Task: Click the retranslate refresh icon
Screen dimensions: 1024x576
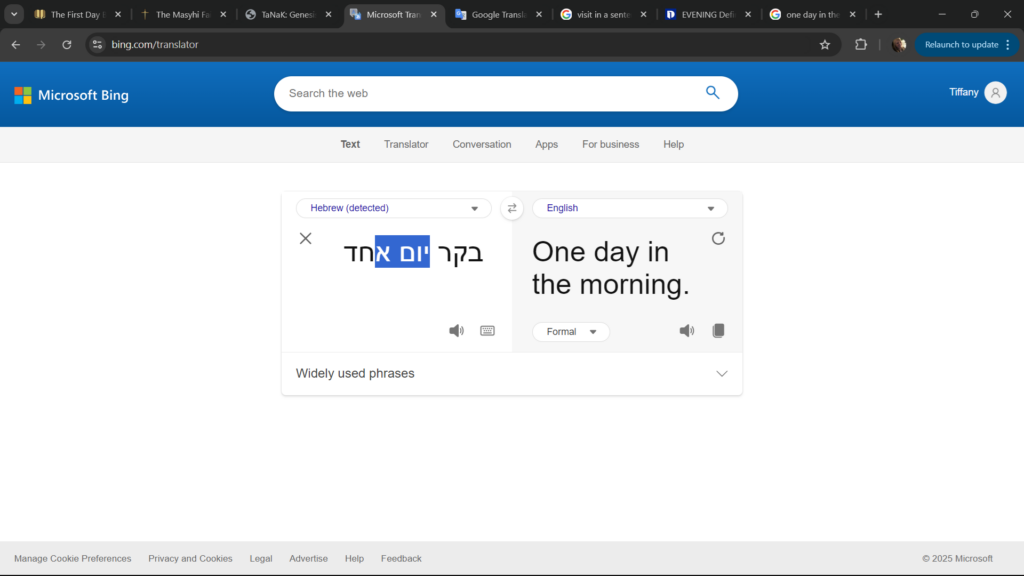Action: 718,238
